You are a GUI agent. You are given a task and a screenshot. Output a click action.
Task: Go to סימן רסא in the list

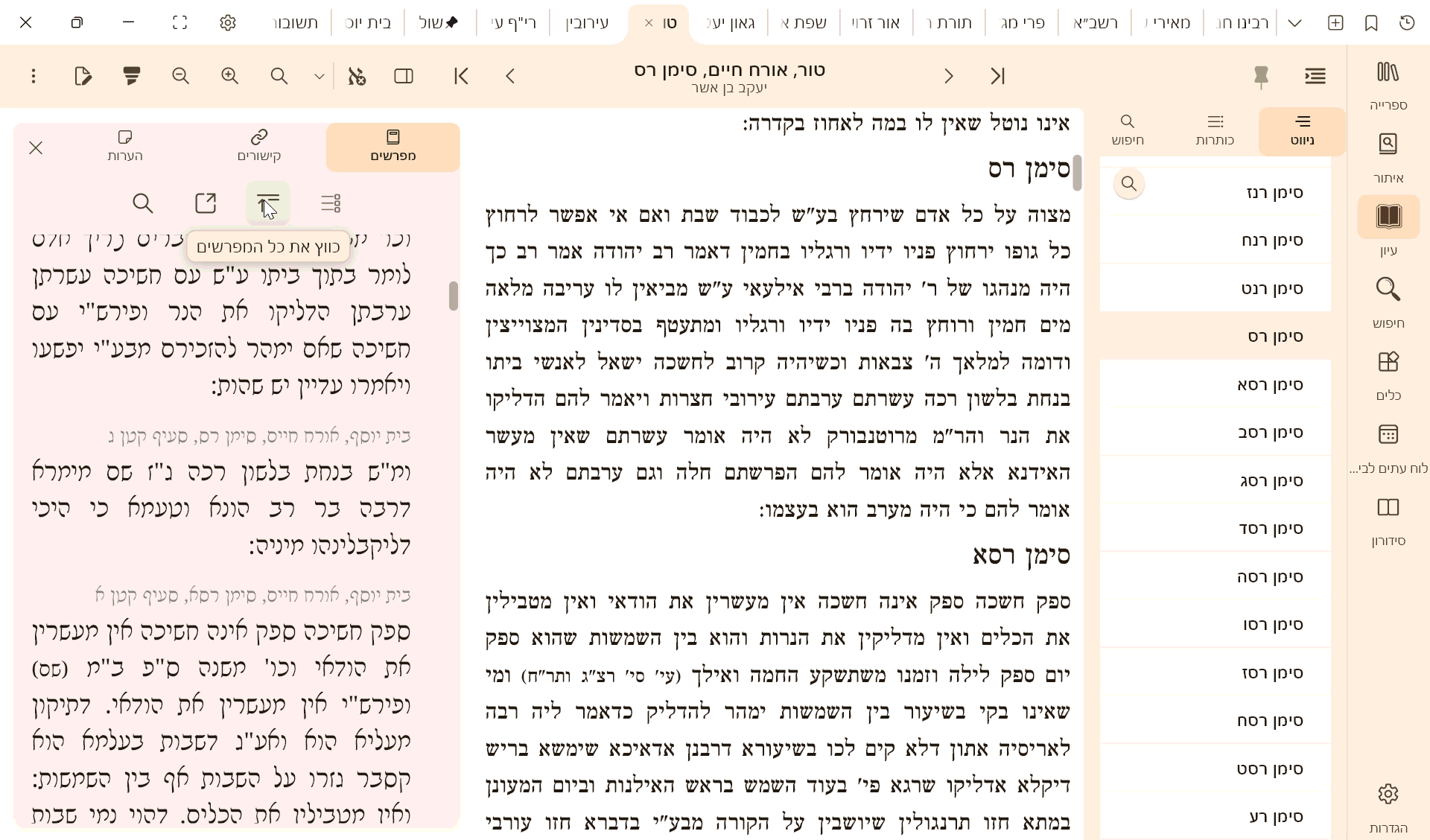[1215, 384]
